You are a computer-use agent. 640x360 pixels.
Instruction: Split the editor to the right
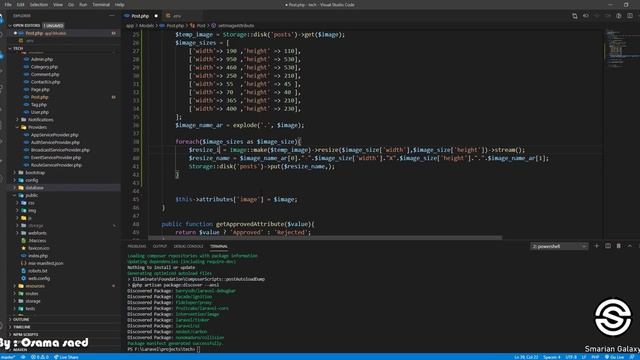(630, 16)
